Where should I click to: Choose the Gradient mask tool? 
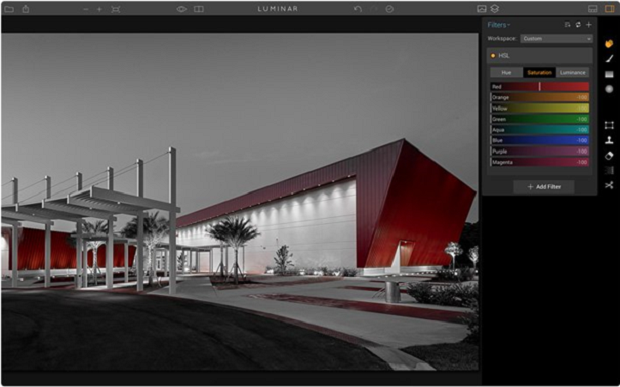[x=609, y=74]
